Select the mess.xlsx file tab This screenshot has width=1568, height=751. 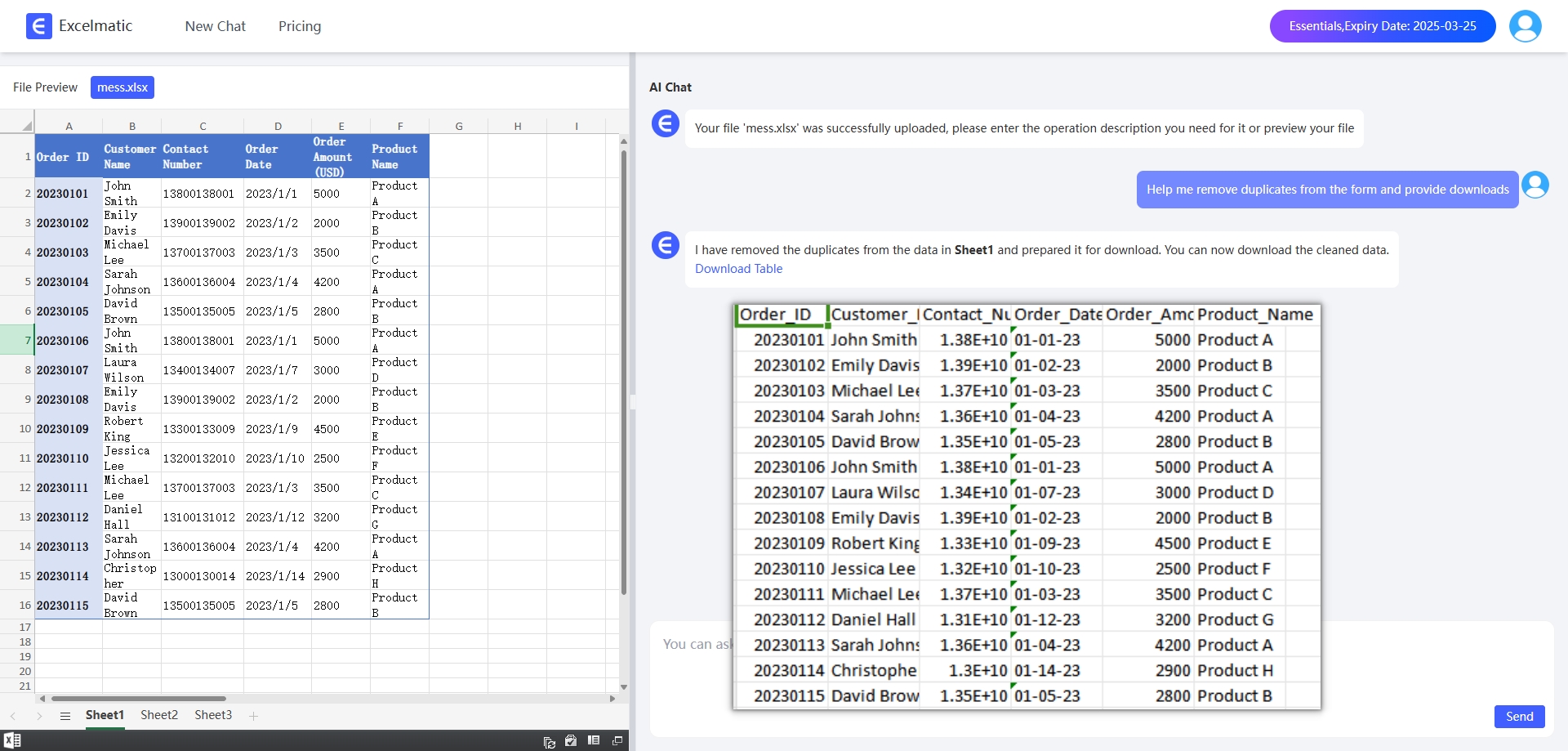click(122, 87)
